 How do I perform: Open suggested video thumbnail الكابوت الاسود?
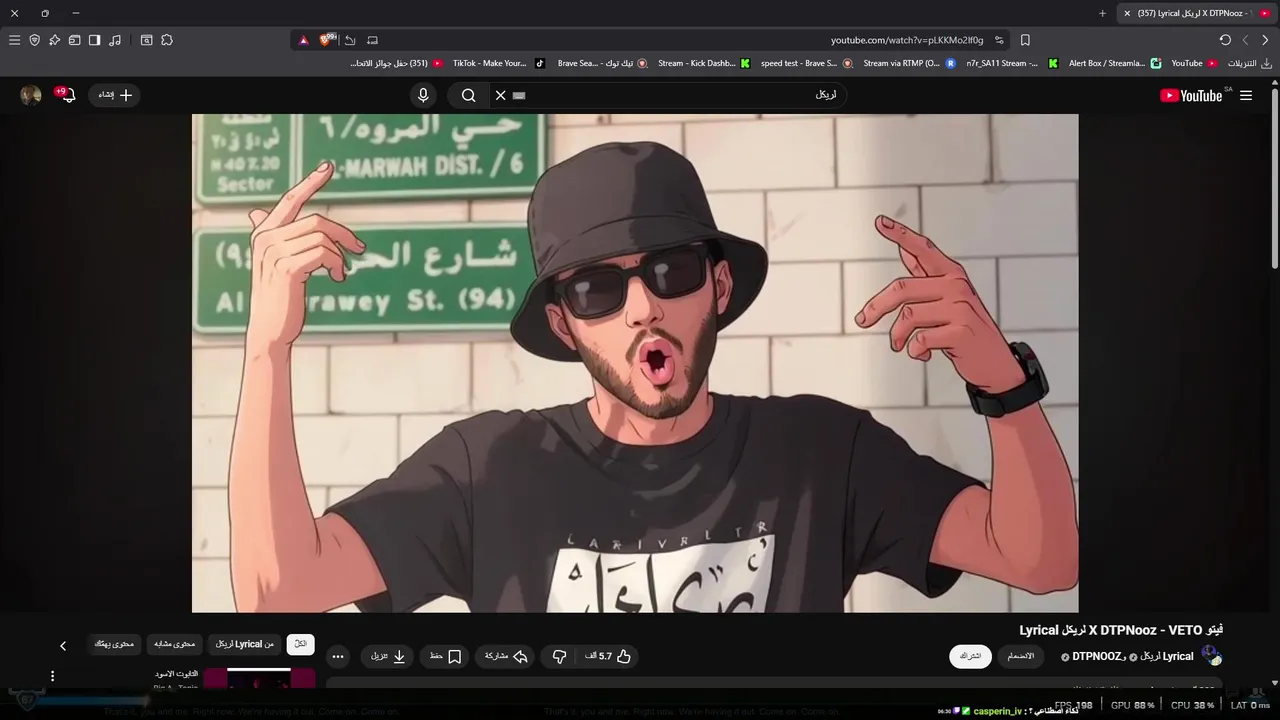(x=260, y=679)
